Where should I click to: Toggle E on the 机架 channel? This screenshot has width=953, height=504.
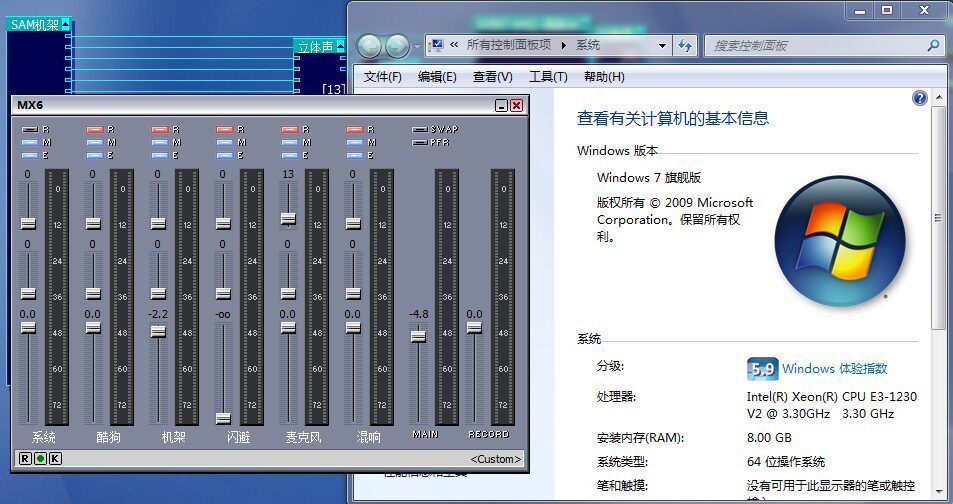pos(160,156)
